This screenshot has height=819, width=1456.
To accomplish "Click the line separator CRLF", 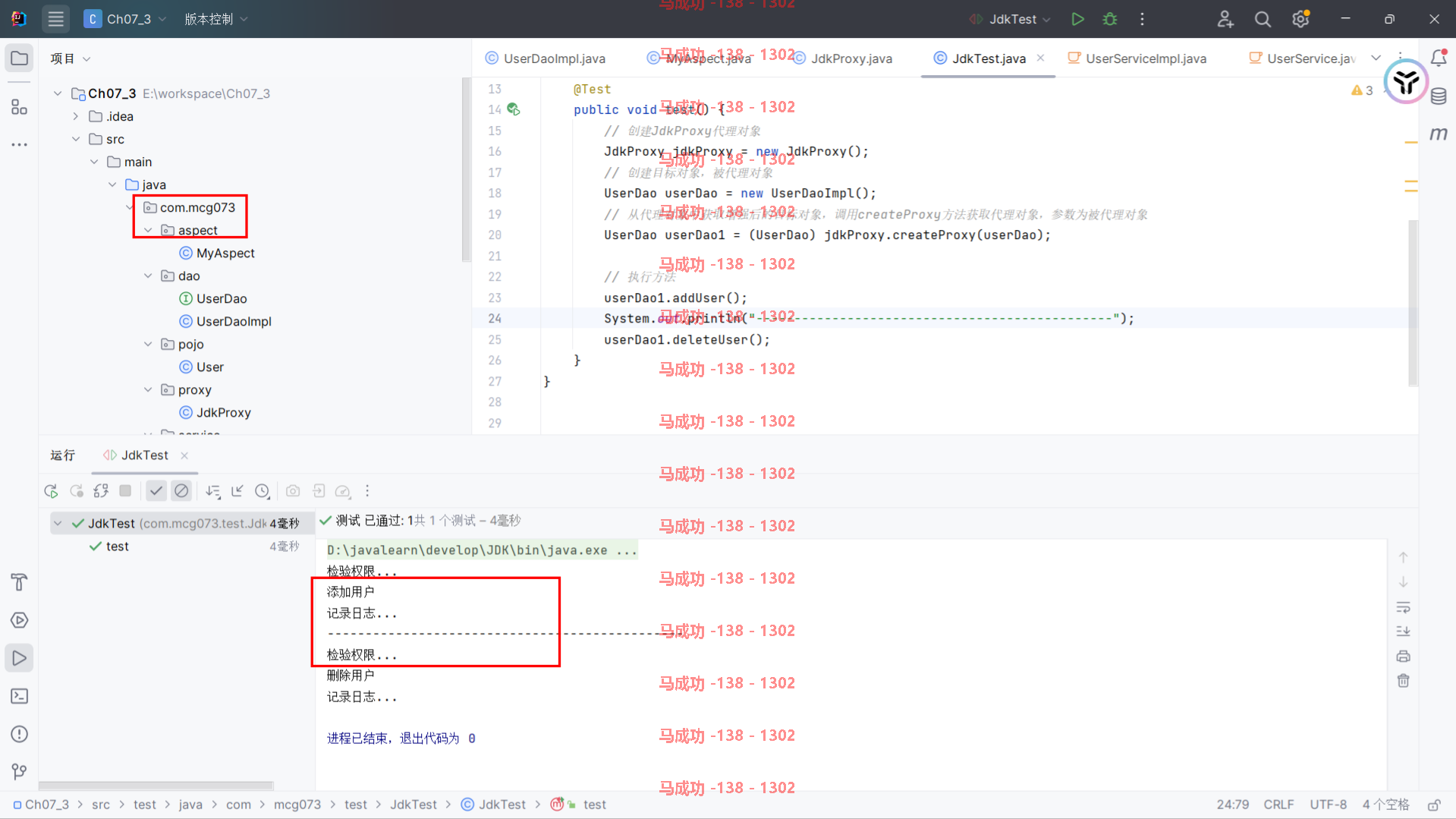I will coord(1278,805).
